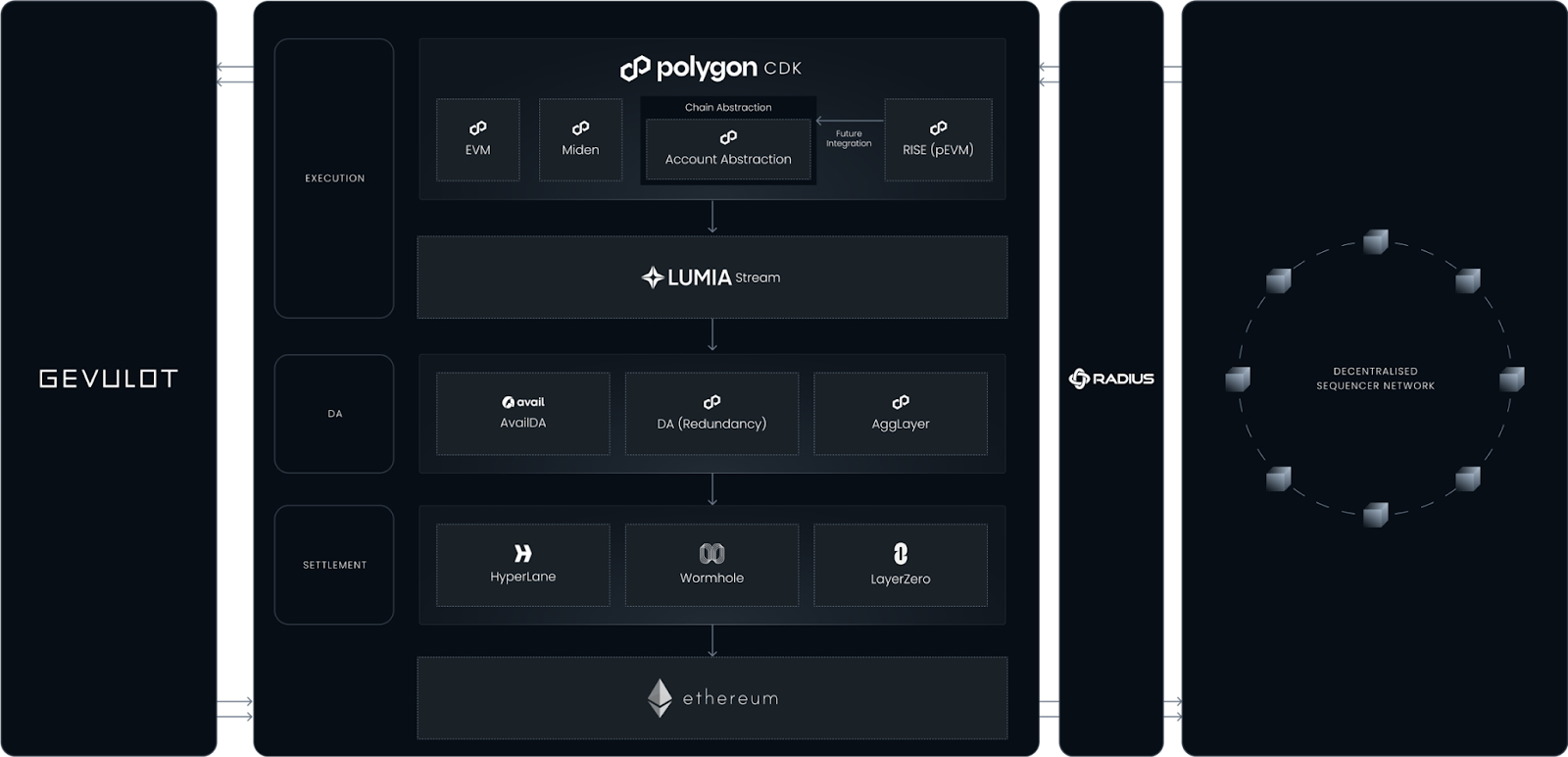Click the polygon icon above RISE (pEVM)
Viewport: 1568px width, 757px height.
click(939, 128)
